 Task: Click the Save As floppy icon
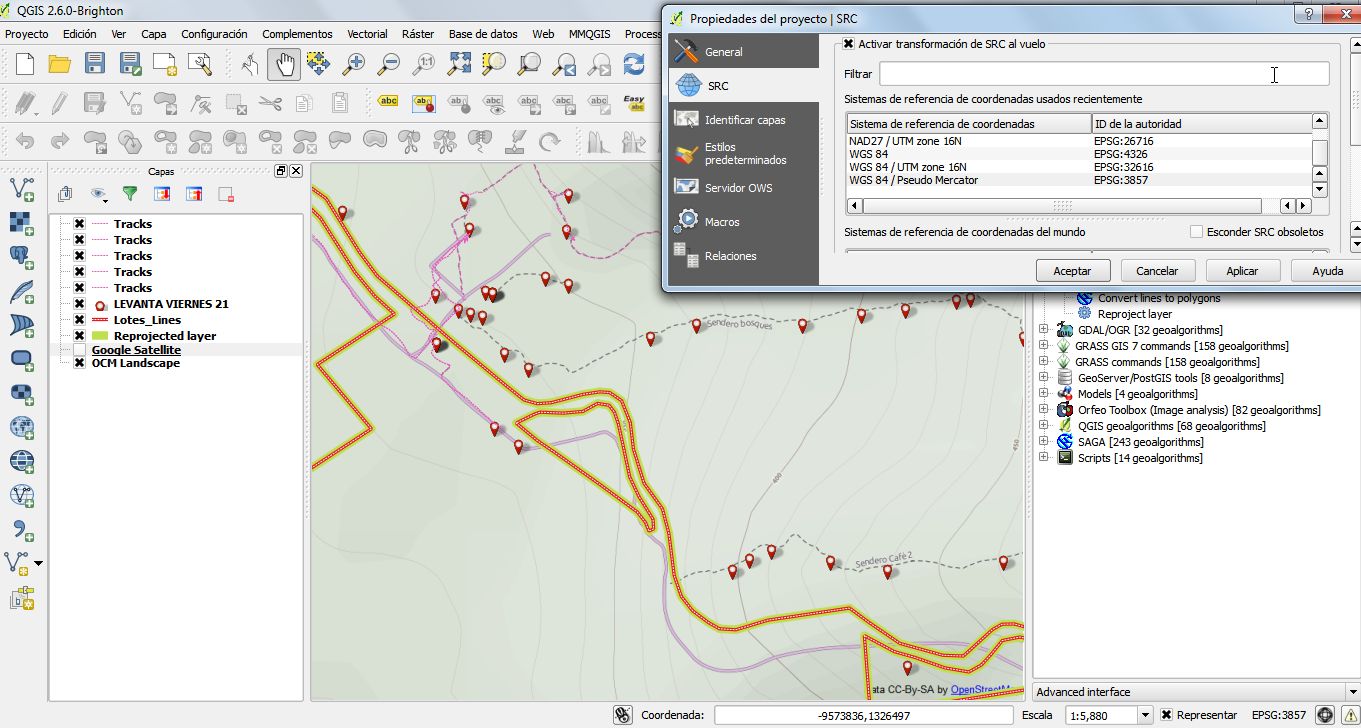(130, 64)
